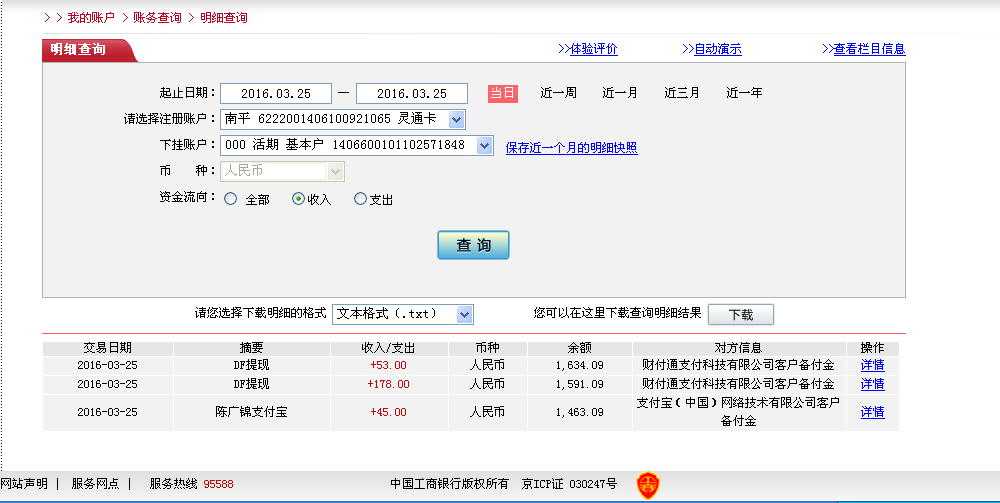Viewport: 1000px width, 503px height.
Task: Click the start date input field
Action: tap(275, 93)
